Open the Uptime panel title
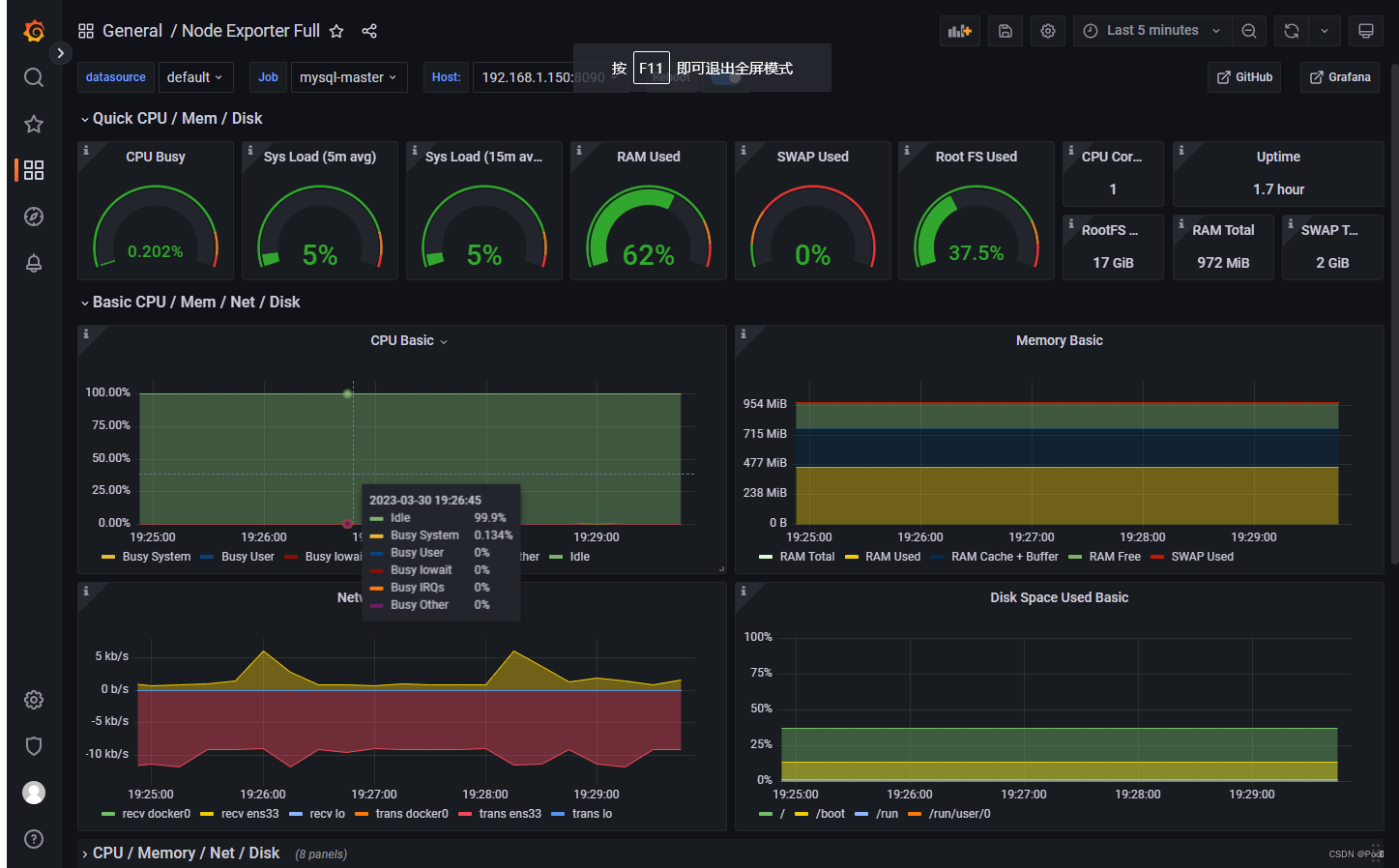Image resolution: width=1399 pixels, height=868 pixels. [x=1278, y=157]
